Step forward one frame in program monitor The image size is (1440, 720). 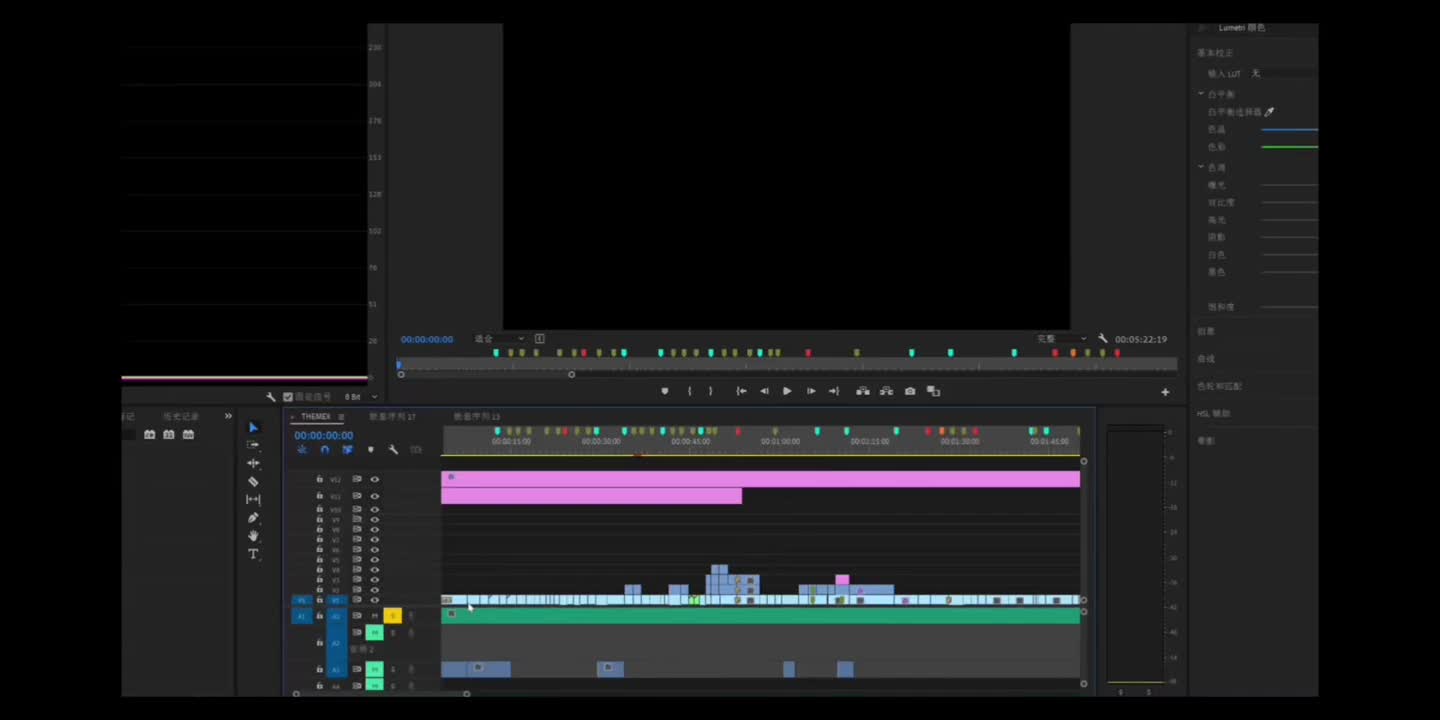point(811,391)
